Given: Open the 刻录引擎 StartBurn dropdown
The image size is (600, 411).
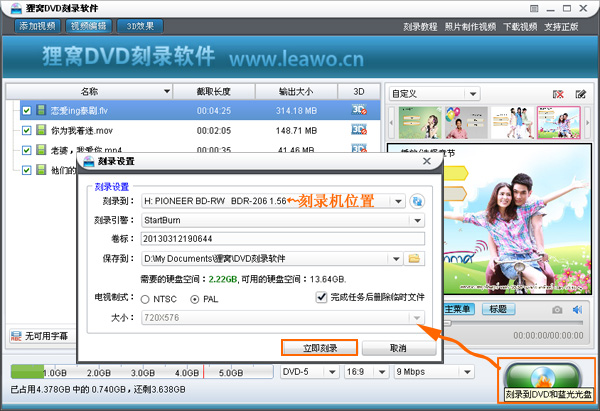Looking at the screenshot, I should click(417, 220).
